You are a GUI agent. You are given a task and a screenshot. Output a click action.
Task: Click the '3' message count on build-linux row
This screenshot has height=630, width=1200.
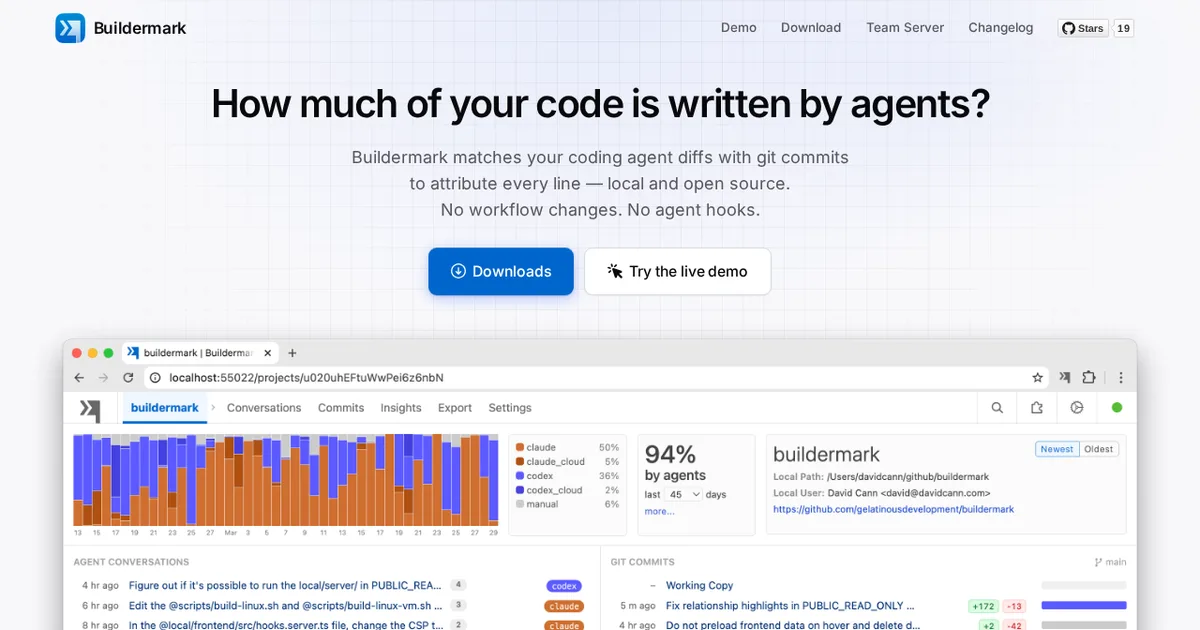459,605
